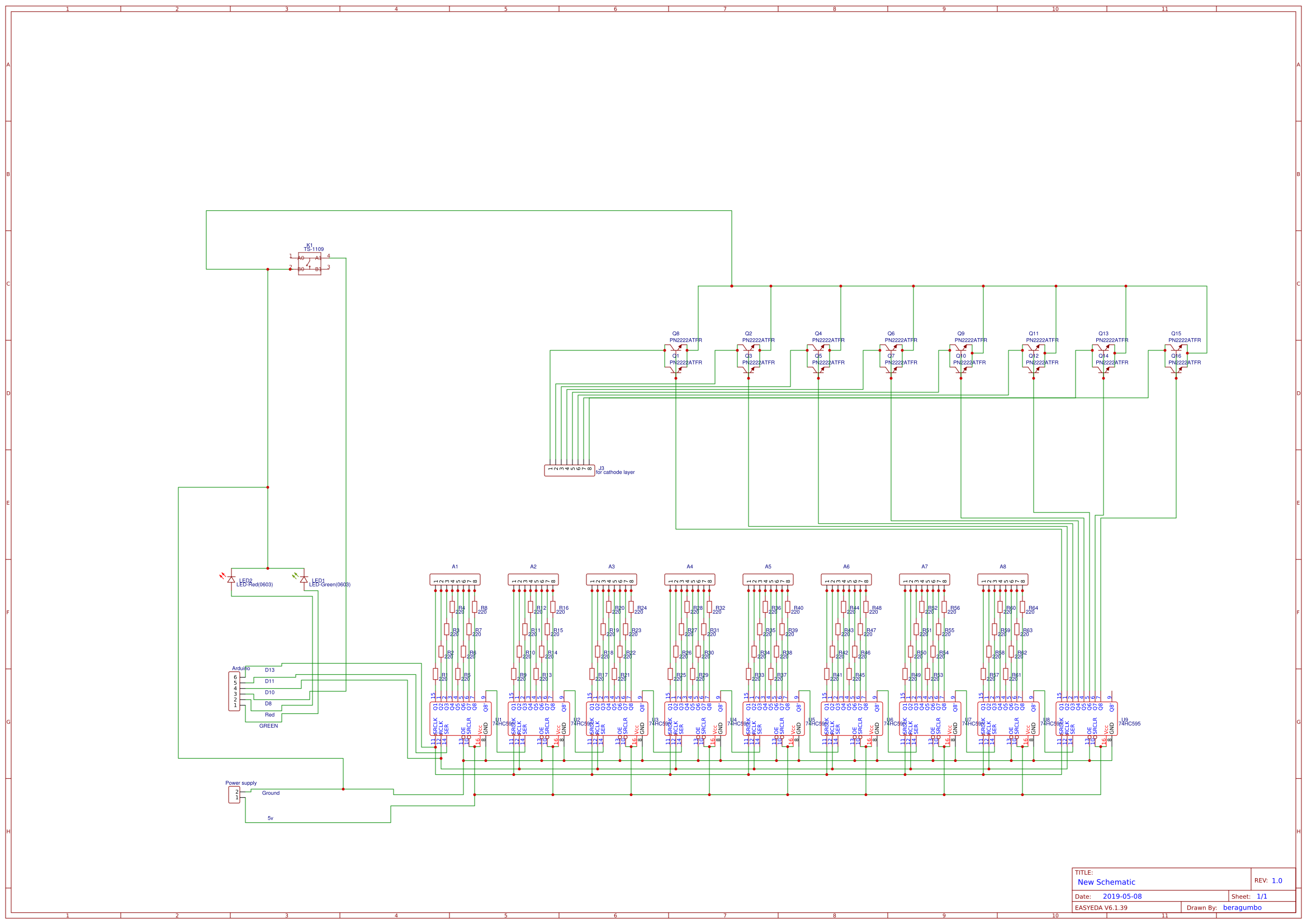Select the Vcc pin on U9
This screenshot has height=924, width=1307.
click(x=1106, y=730)
